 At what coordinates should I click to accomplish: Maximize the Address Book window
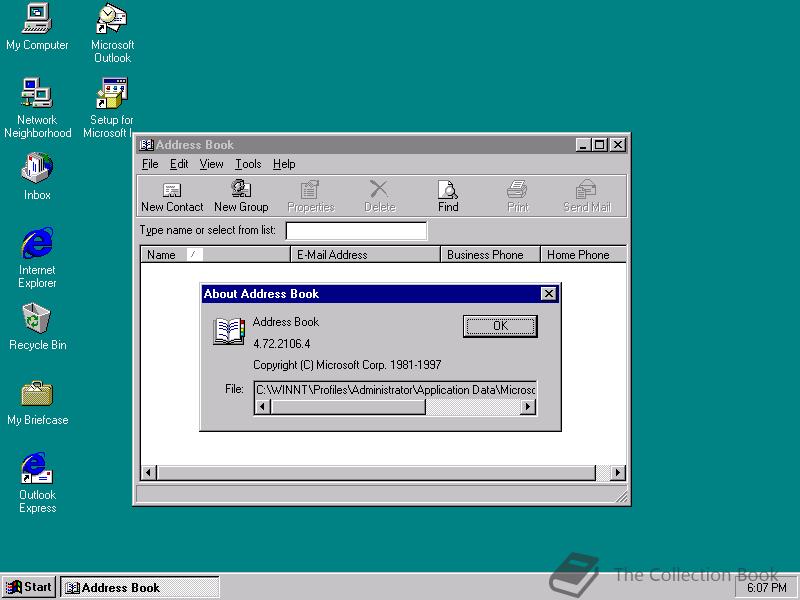point(599,145)
